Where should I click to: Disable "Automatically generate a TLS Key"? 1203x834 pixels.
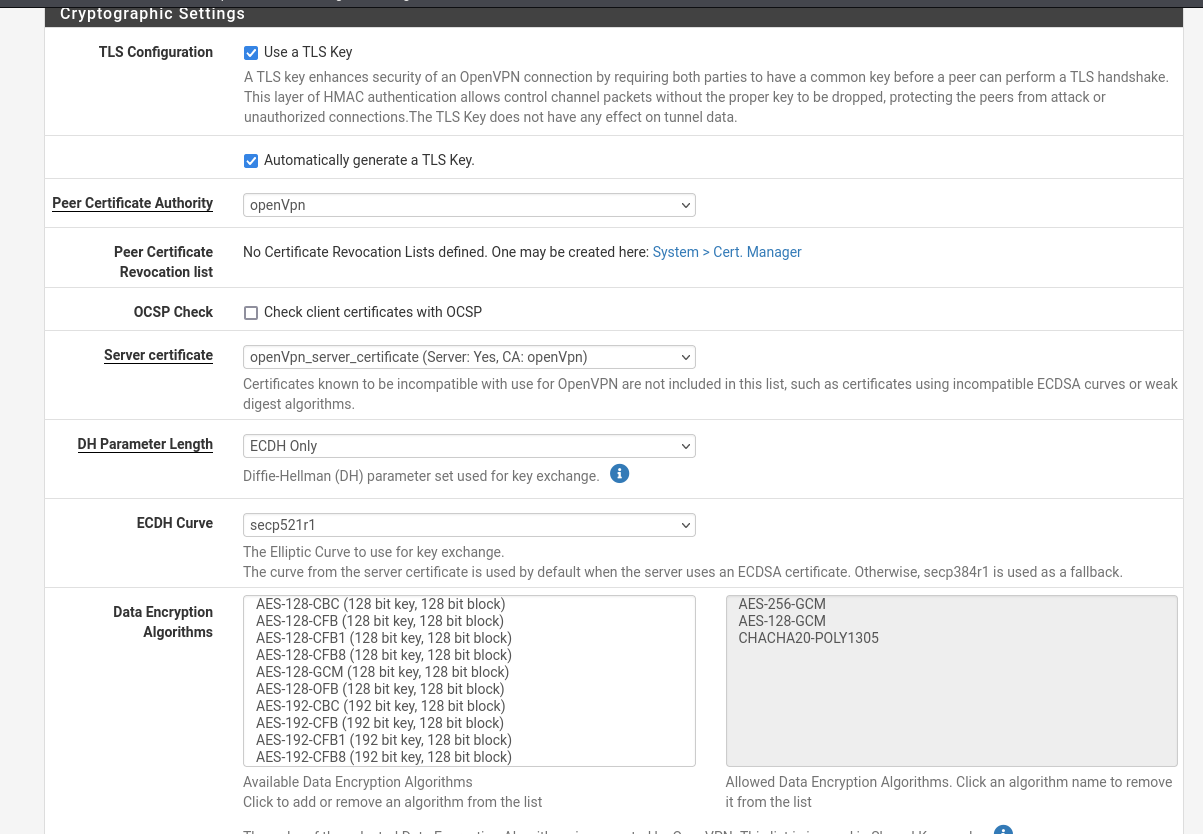tap(251, 160)
